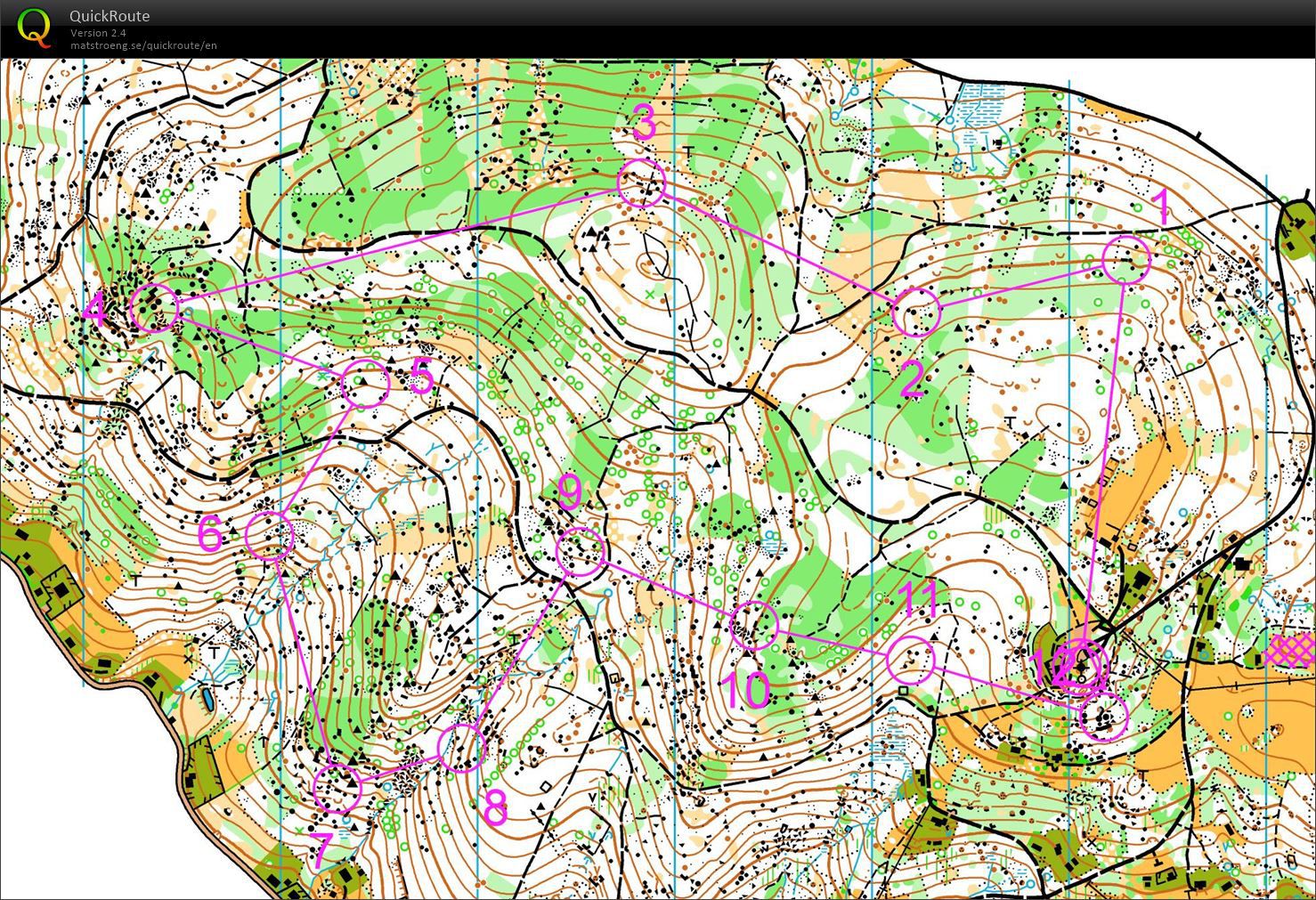This screenshot has height=900, width=1316.
Task: Click the QuickRoute Q logo icon
Action: click(x=34, y=27)
